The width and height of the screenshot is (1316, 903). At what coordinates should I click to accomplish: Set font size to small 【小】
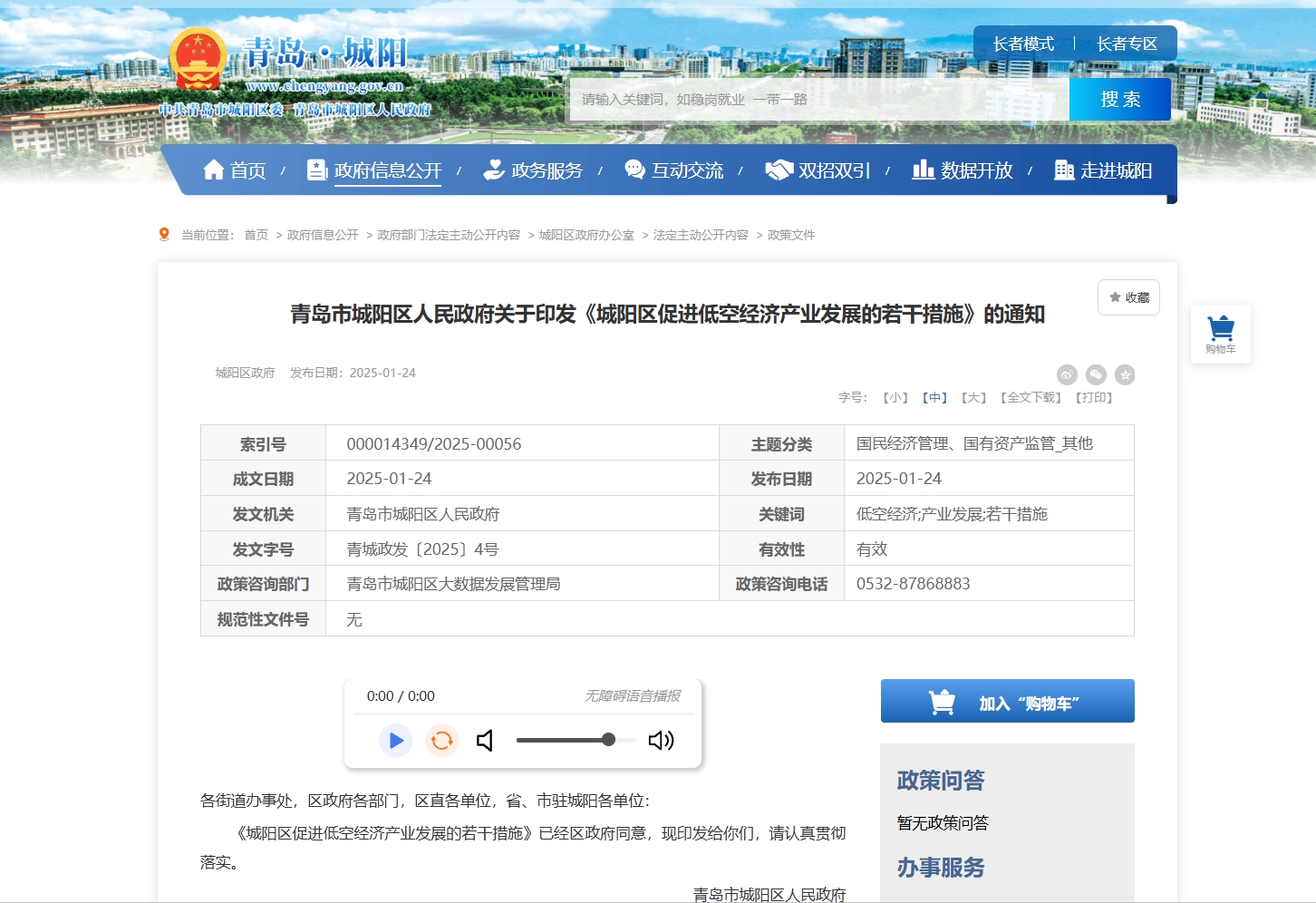pyautogui.click(x=895, y=397)
